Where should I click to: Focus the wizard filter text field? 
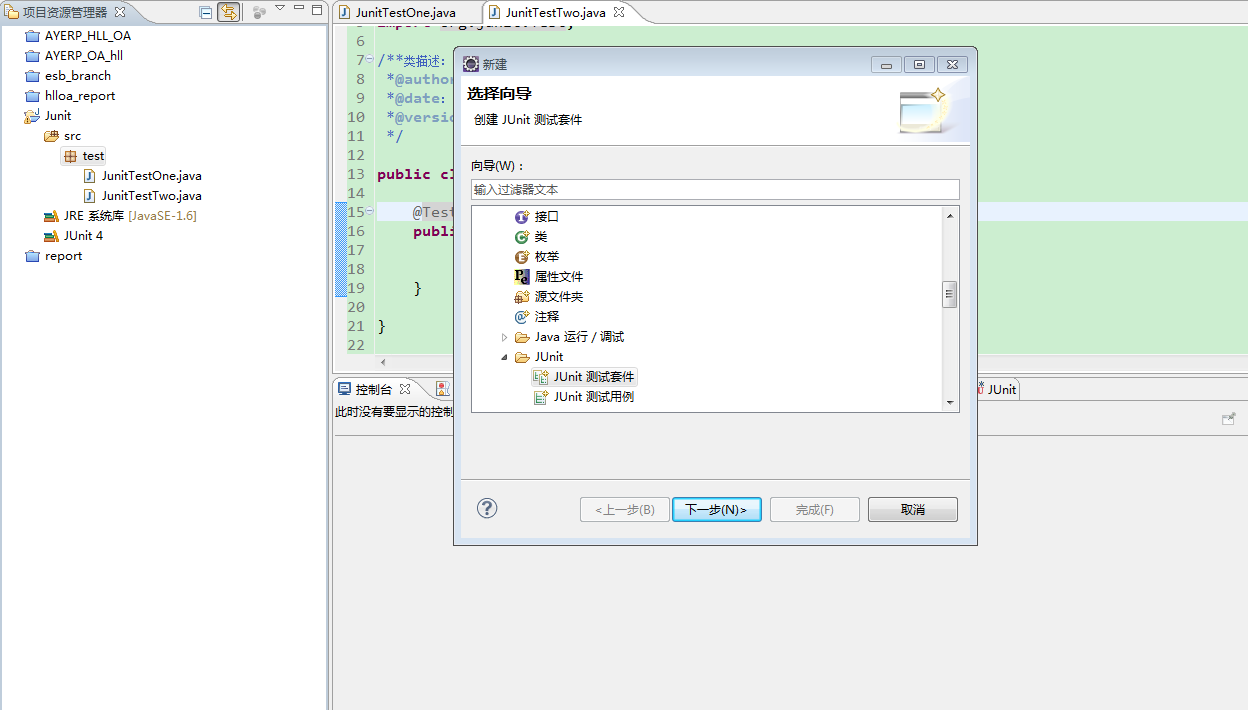pyautogui.click(x=715, y=189)
